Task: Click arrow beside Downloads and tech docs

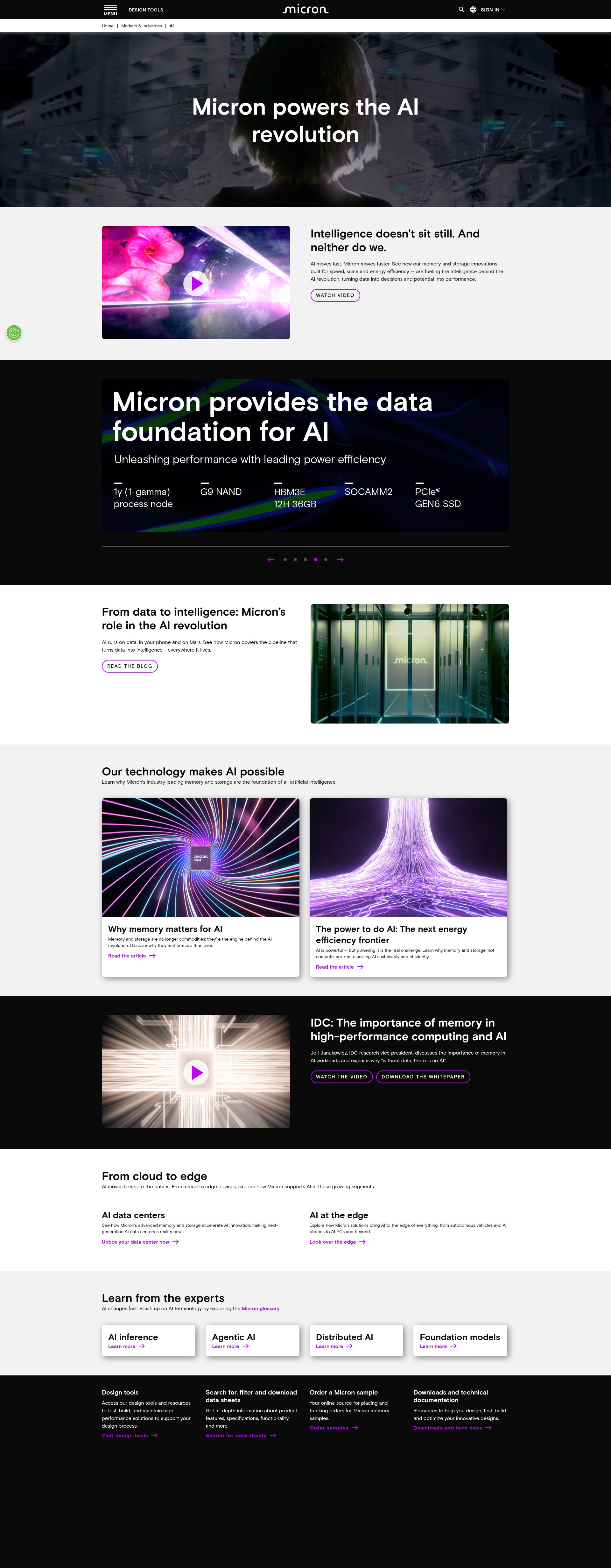Action: pos(488,1428)
